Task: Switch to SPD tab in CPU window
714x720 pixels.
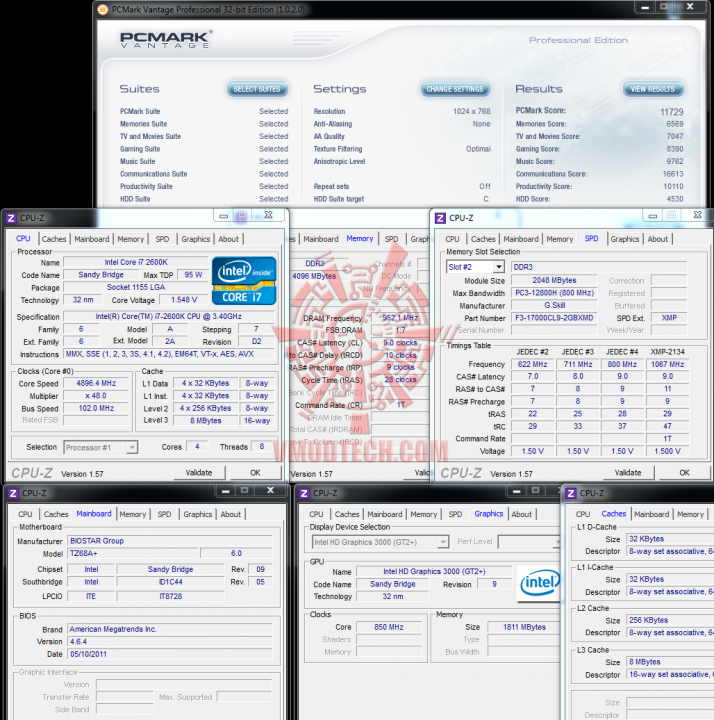Action: coord(162,239)
